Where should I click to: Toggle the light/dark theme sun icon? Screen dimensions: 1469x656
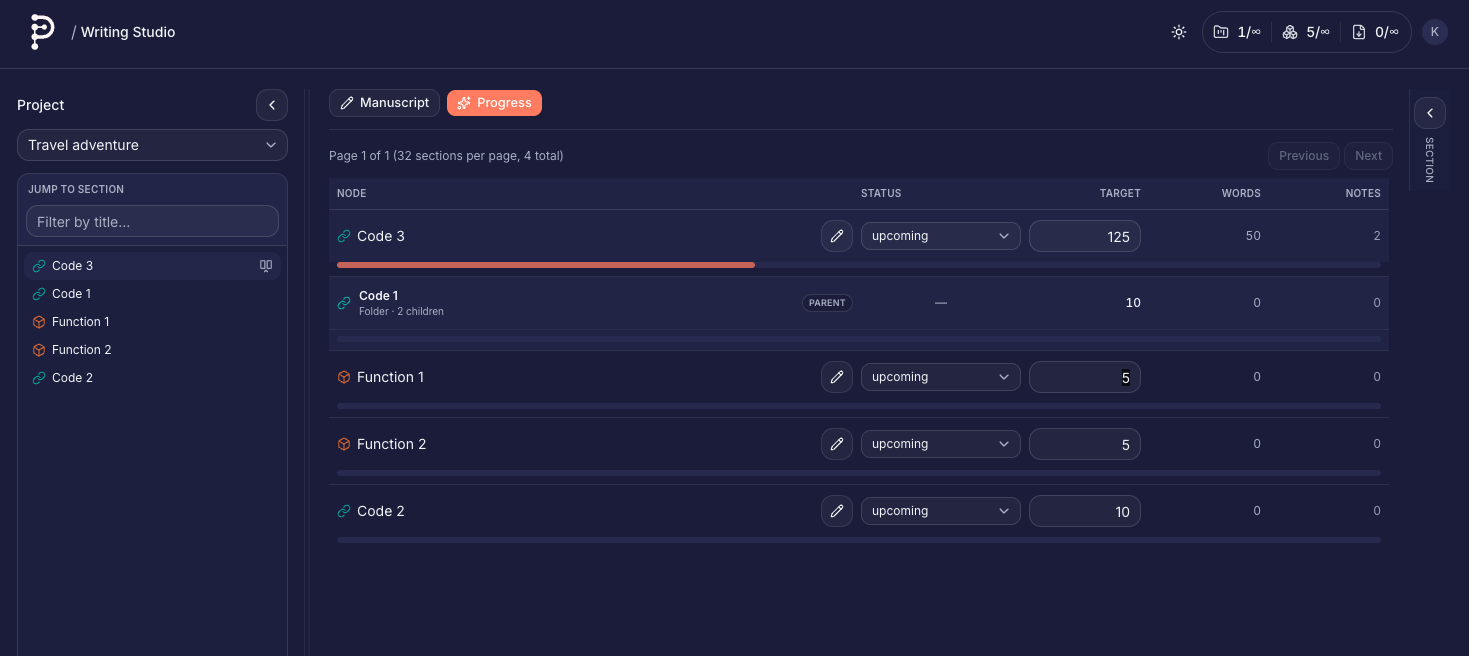pyautogui.click(x=1179, y=32)
